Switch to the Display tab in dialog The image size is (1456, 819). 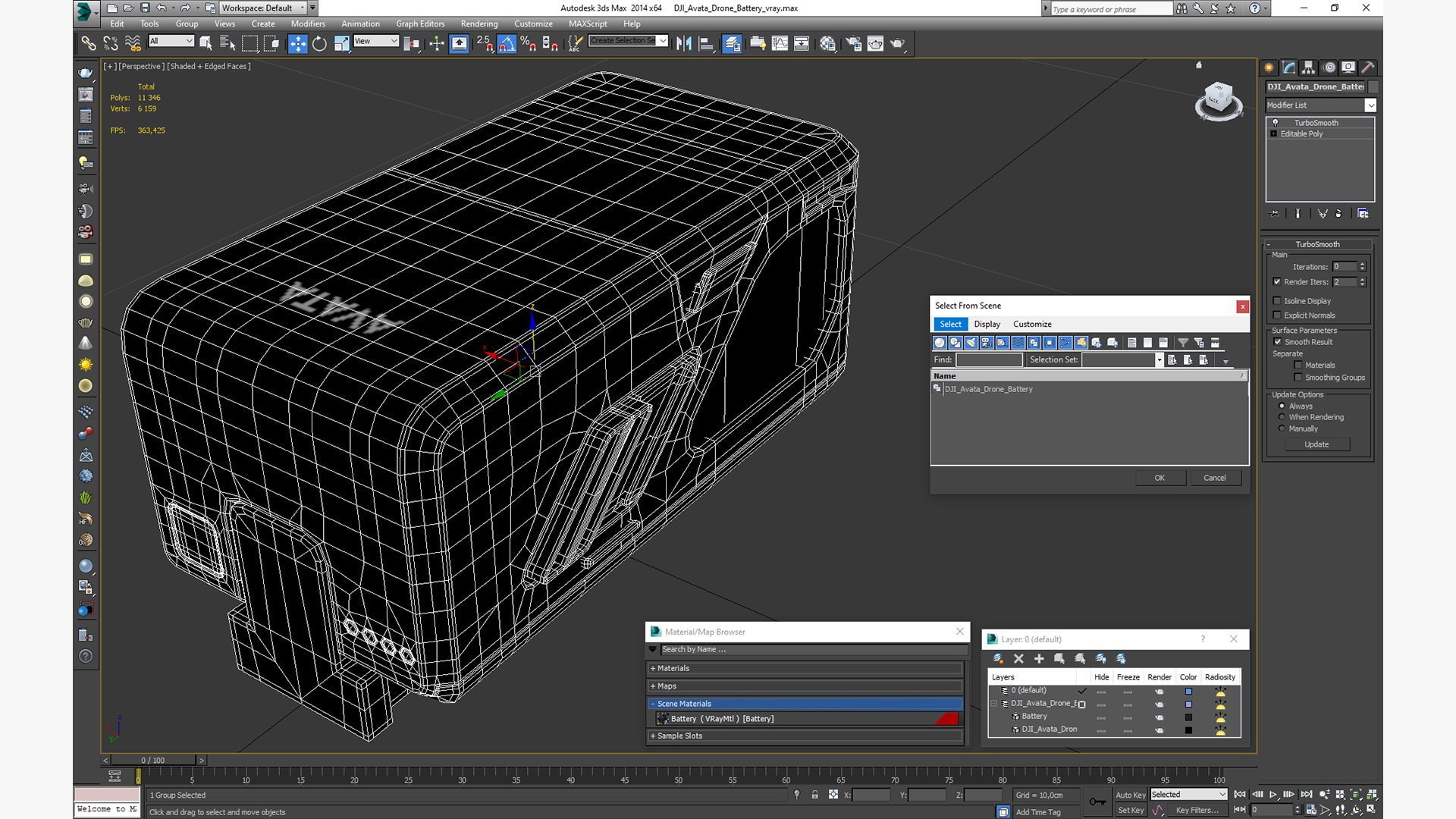987,324
